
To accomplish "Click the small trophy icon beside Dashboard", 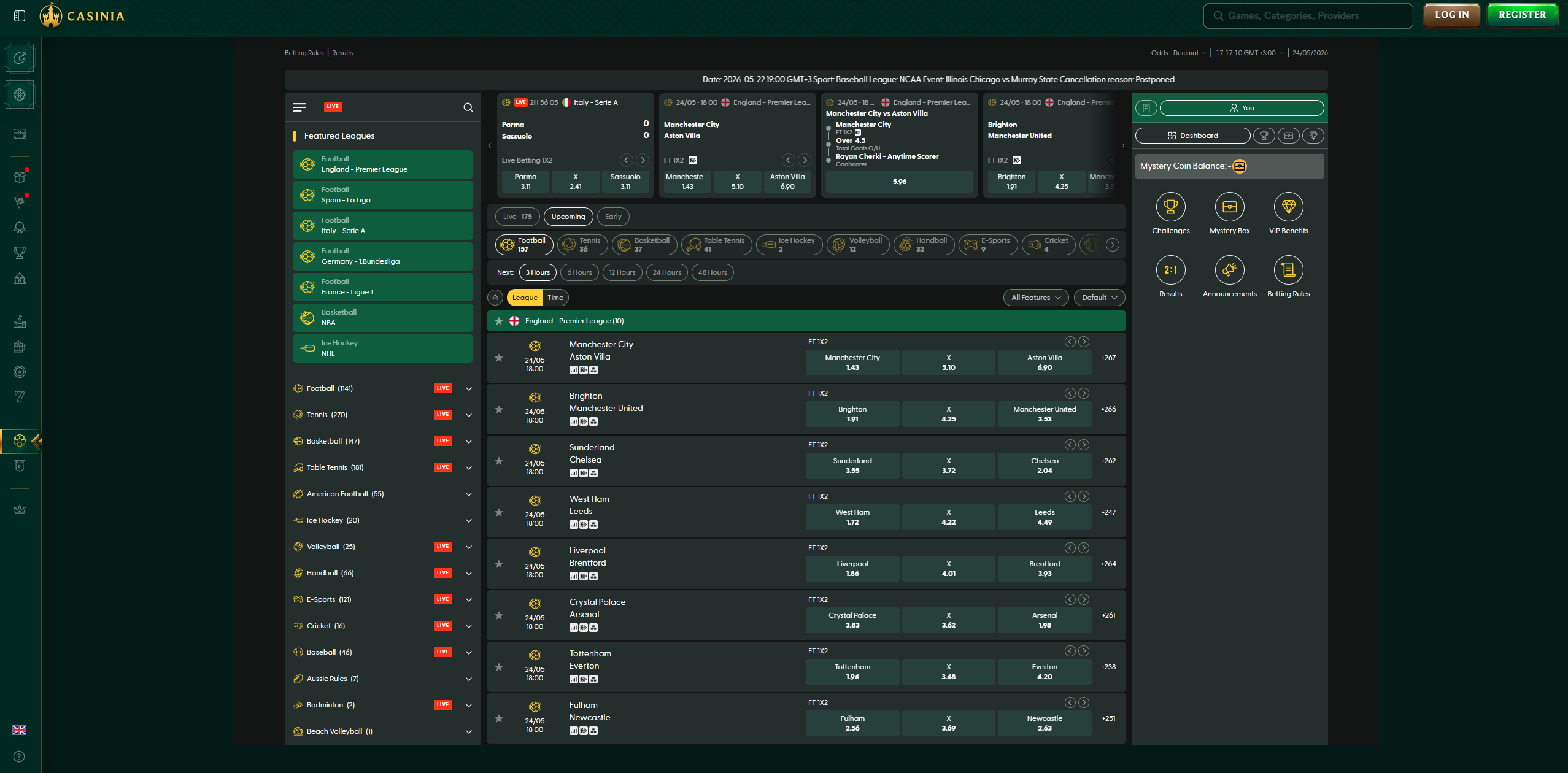I will 1264,136.
